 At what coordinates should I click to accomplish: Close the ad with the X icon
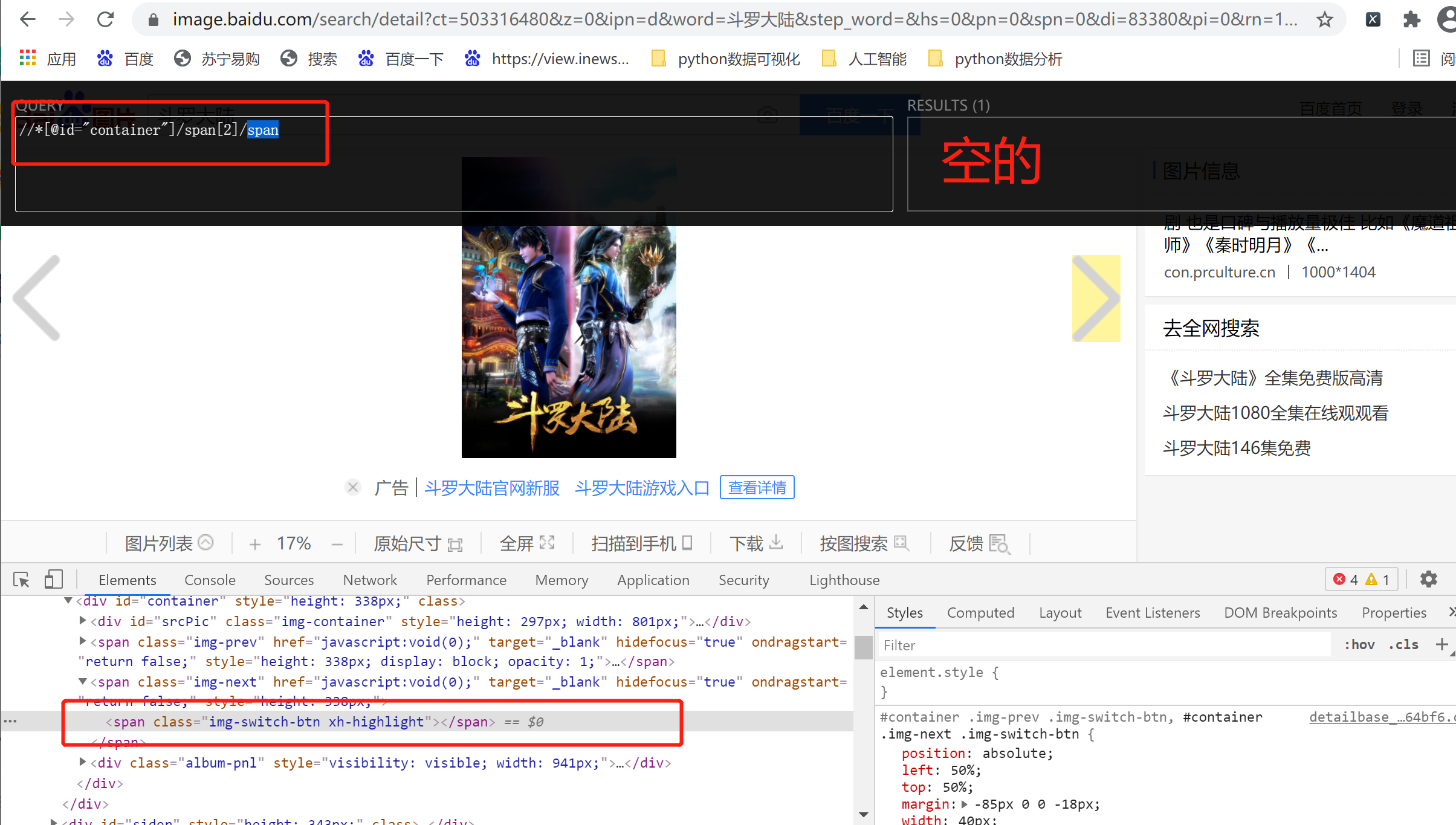tap(353, 487)
